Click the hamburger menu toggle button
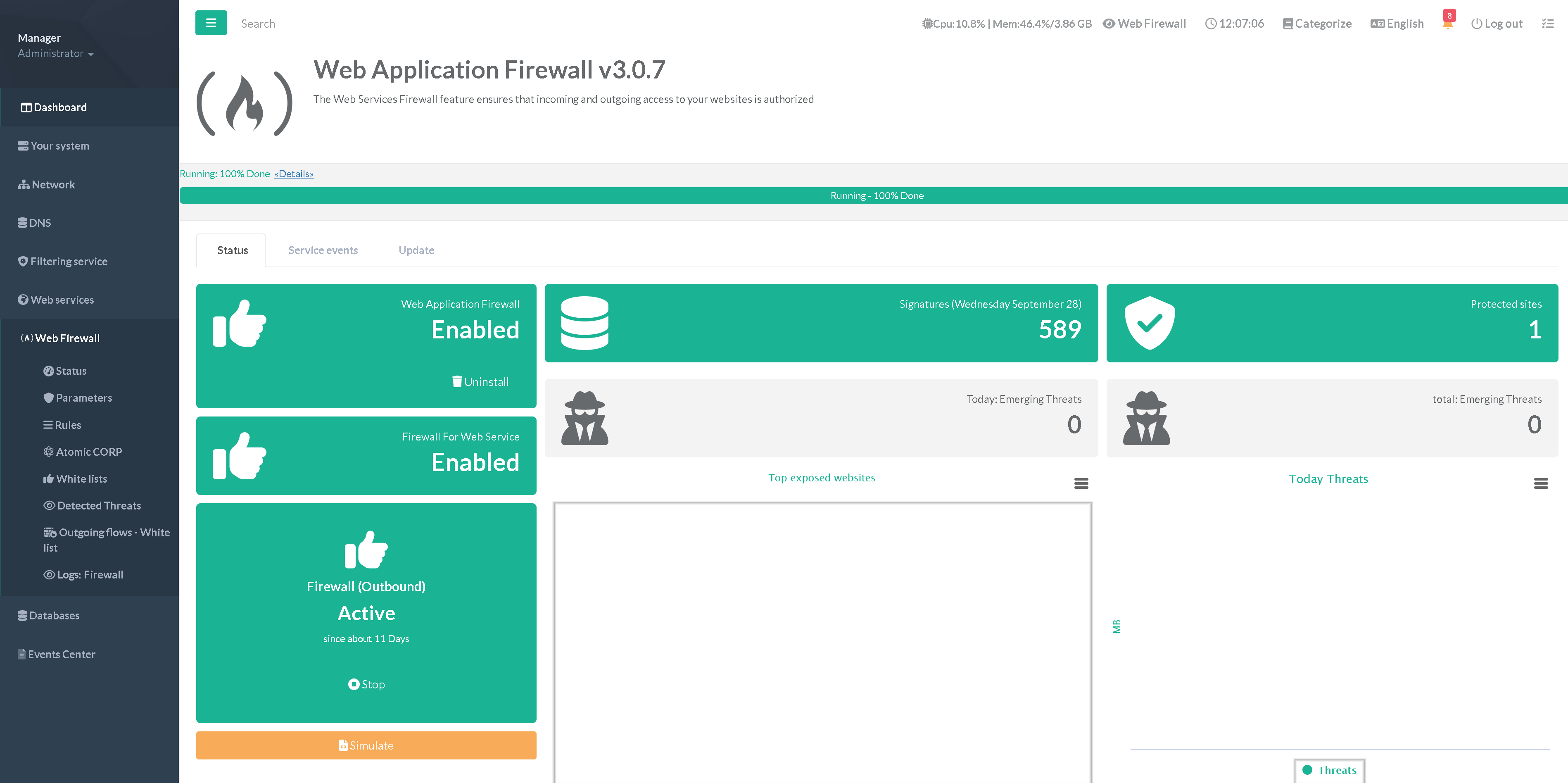Viewport: 1568px width, 783px height. click(211, 23)
